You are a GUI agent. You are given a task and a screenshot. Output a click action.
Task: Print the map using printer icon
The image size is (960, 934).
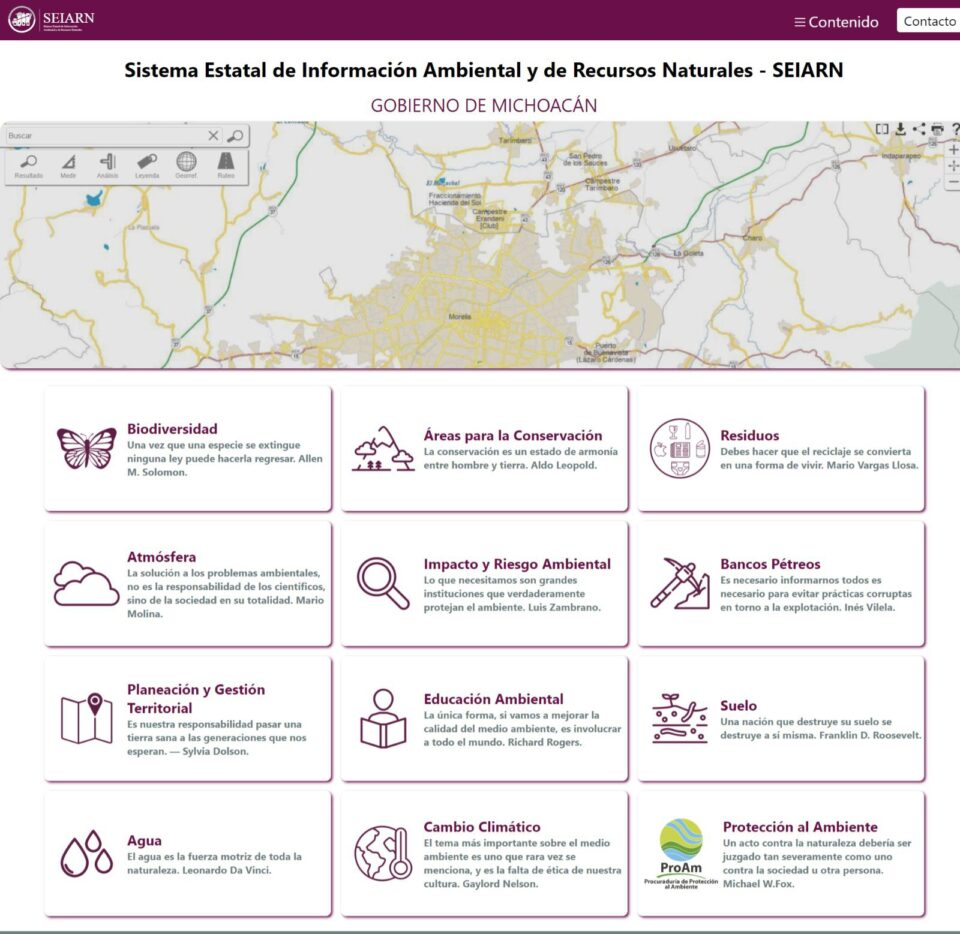coord(937,129)
